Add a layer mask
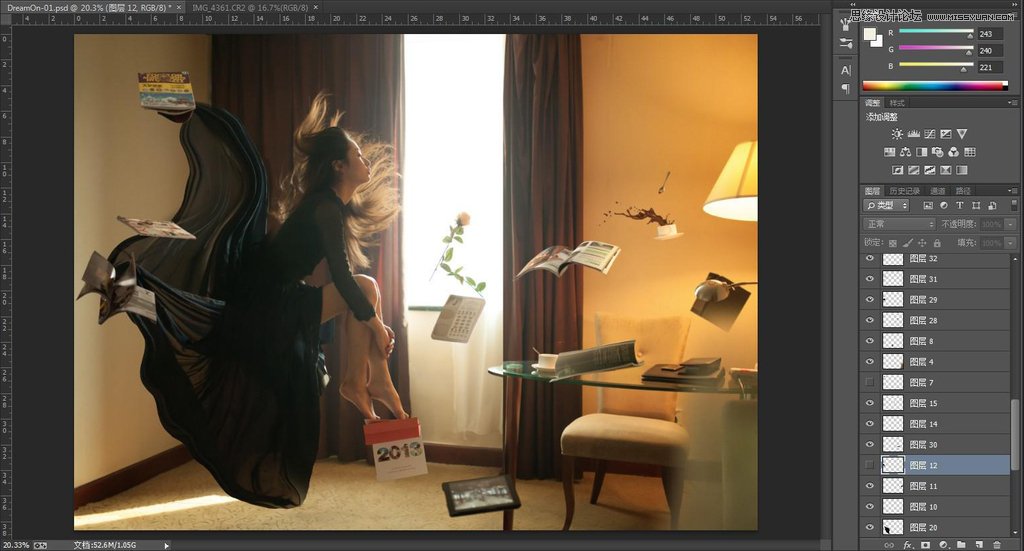Image resolution: width=1024 pixels, height=551 pixels. pyautogui.click(x=925, y=545)
